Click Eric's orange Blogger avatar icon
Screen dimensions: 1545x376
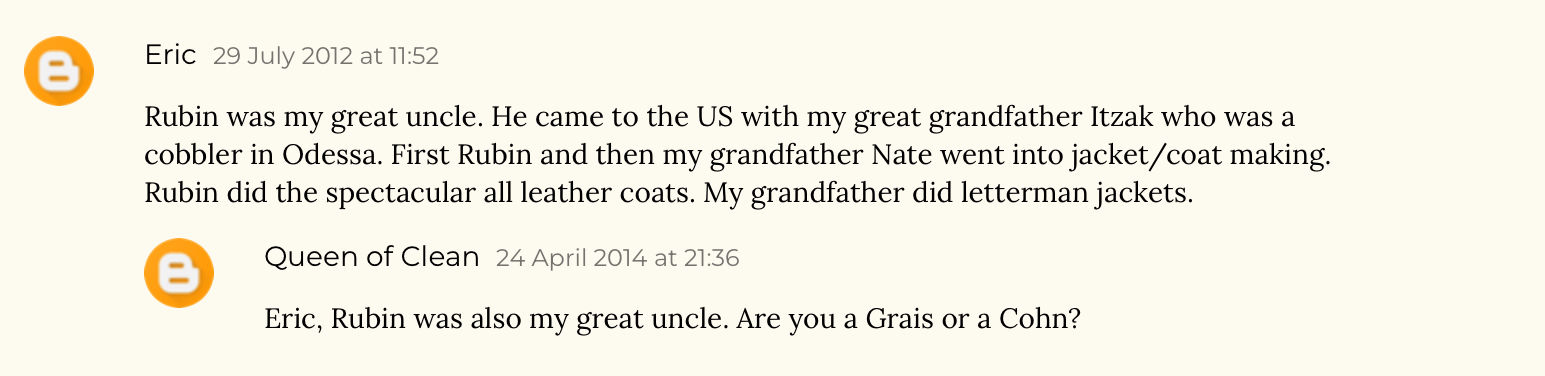pyautogui.click(x=59, y=71)
